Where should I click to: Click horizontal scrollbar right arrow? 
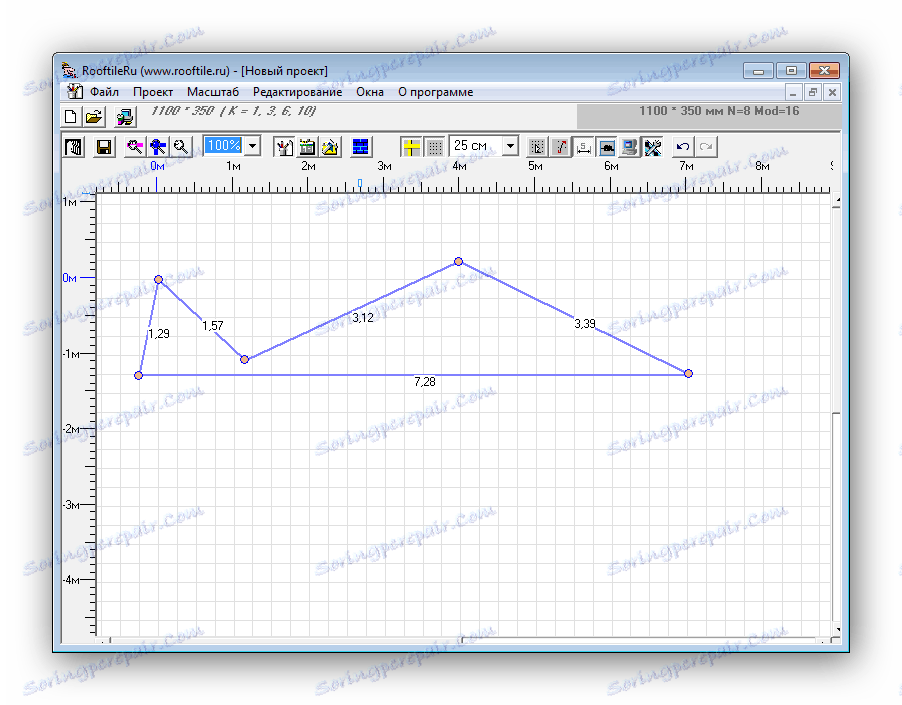[x=823, y=640]
